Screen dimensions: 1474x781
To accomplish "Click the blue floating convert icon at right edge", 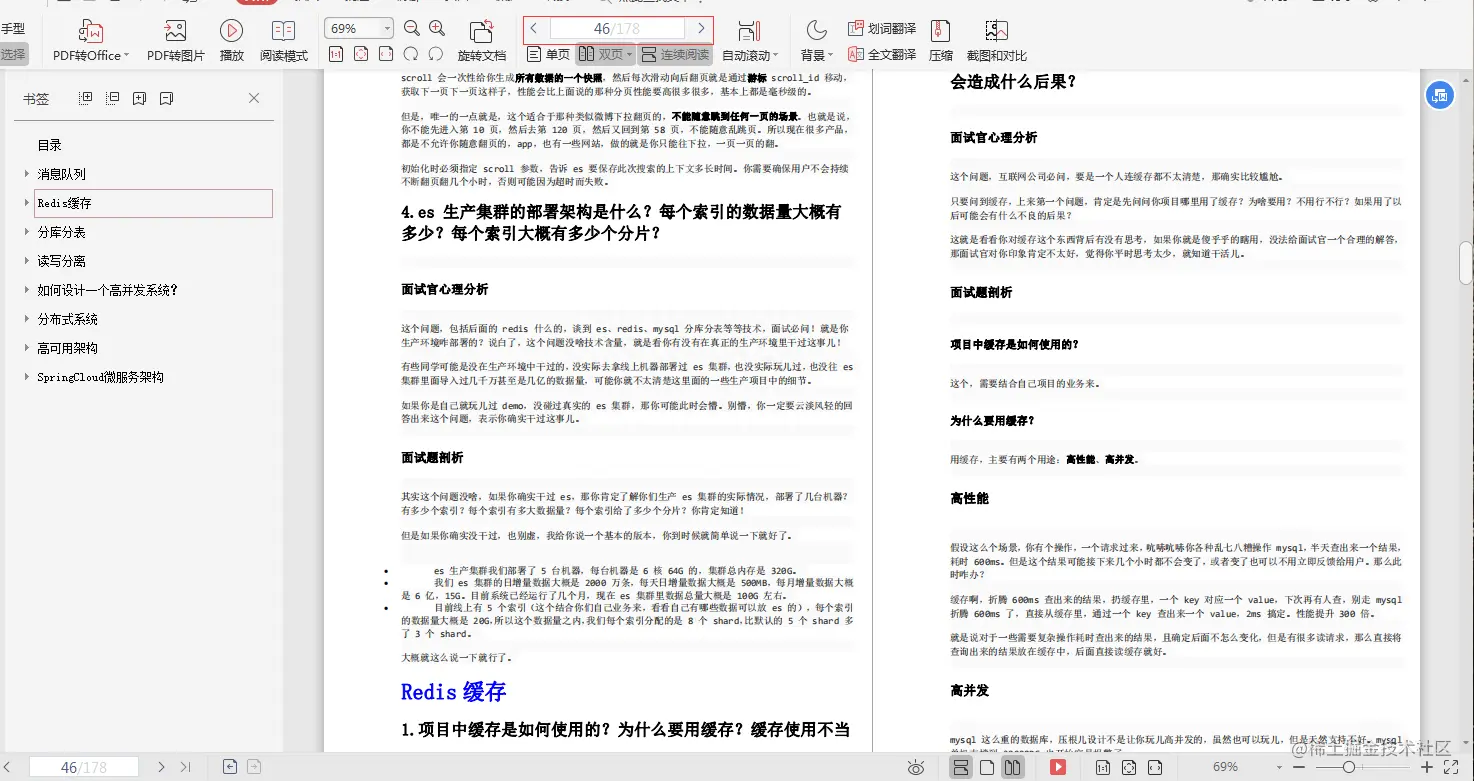I will pos(1439,96).
